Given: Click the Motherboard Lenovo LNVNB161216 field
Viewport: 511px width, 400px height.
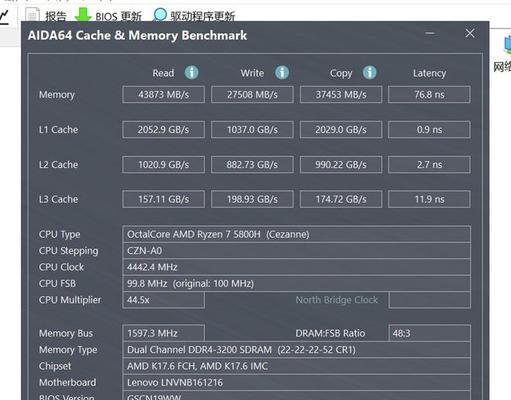Looking at the screenshot, I should pyautogui.click(x=296, y=382).
